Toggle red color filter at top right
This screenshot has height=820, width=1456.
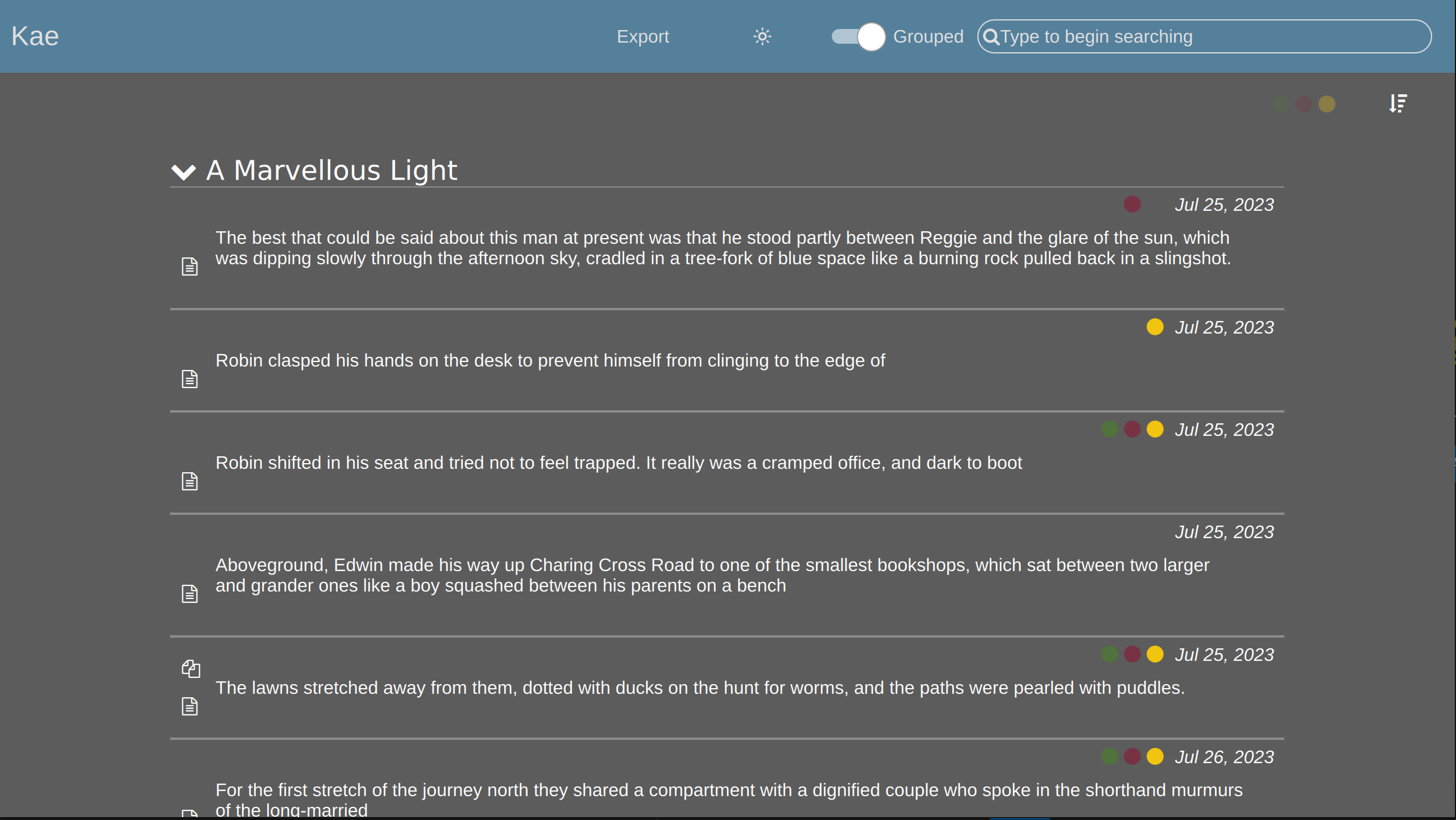coord(1304,104)
